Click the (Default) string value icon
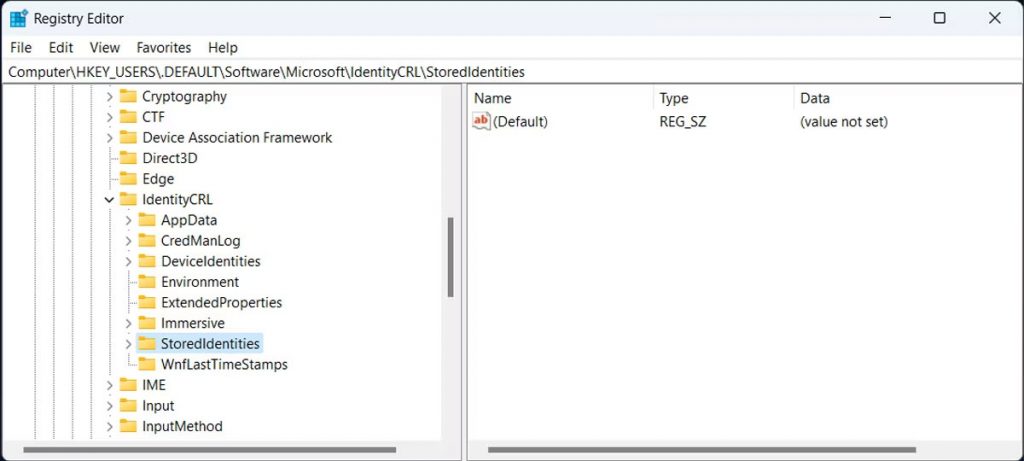 point(481,122)
